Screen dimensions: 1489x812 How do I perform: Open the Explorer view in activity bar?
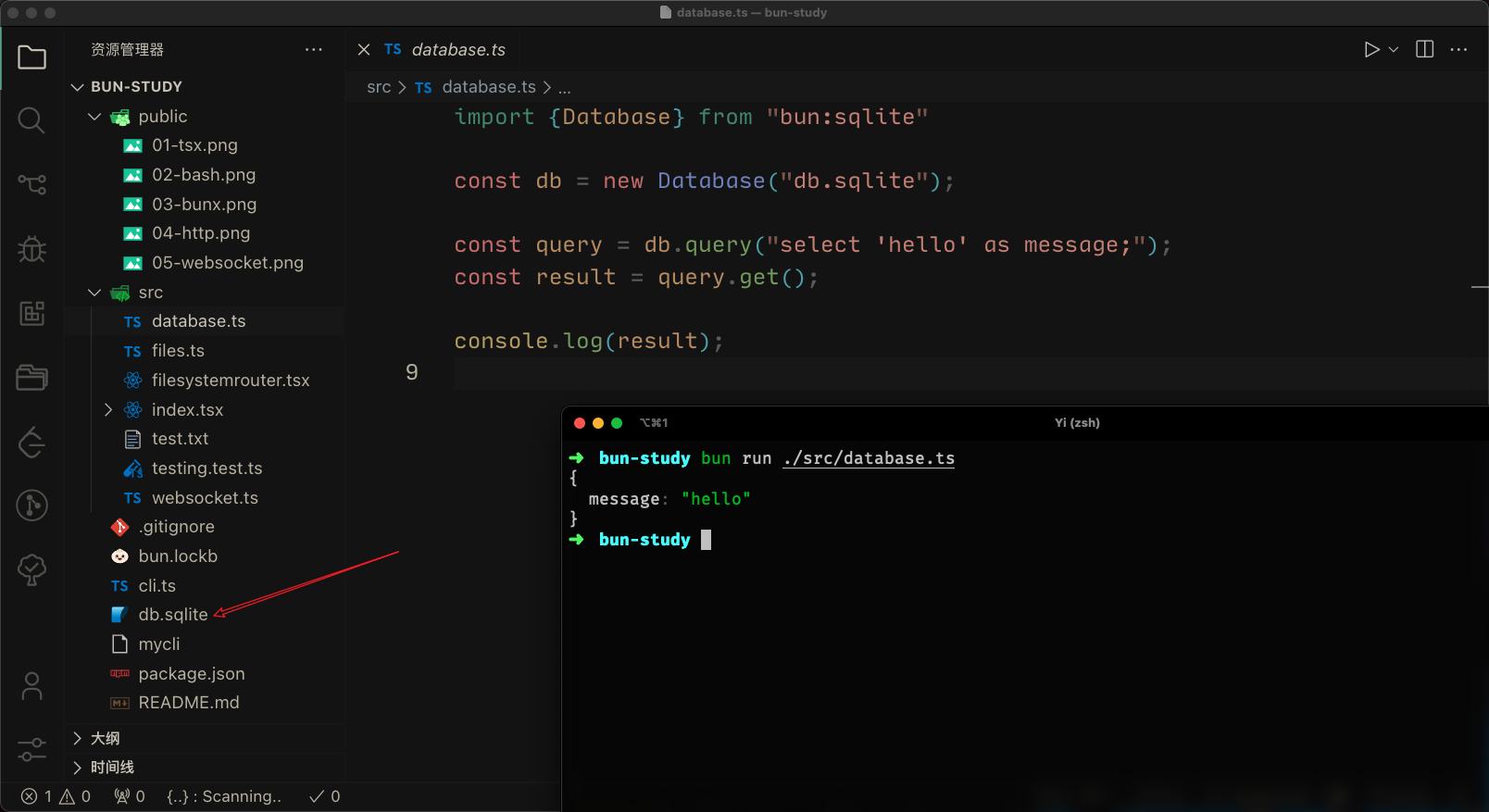[31, 57]
